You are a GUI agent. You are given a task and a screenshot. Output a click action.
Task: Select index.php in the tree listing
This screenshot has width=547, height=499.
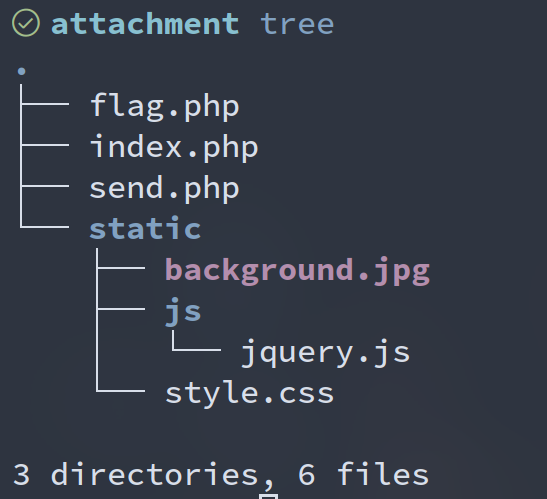click(x=174, y=148)
